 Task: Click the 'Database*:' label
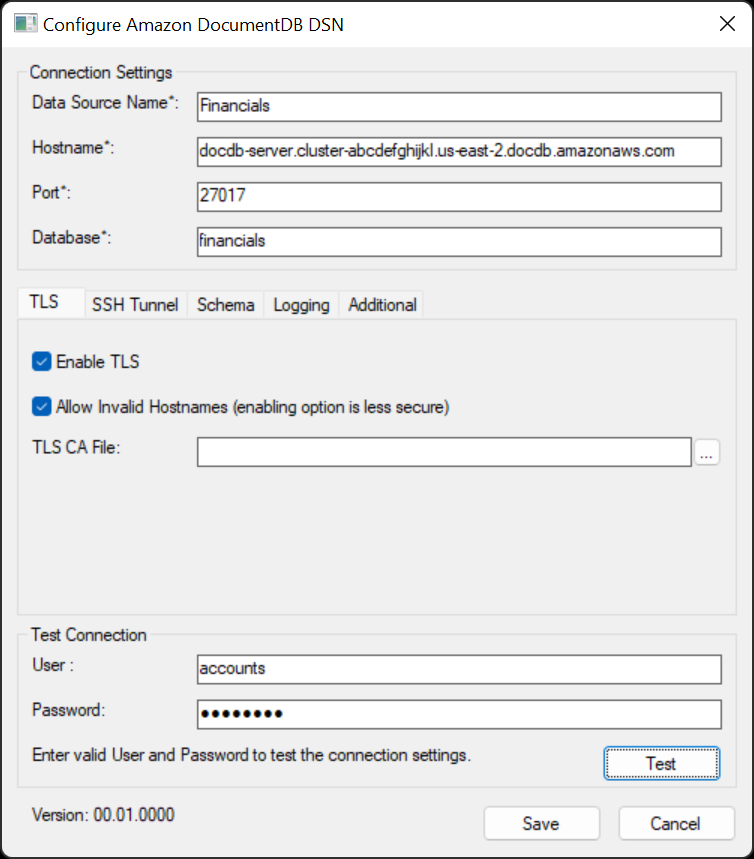coord(71,237)
